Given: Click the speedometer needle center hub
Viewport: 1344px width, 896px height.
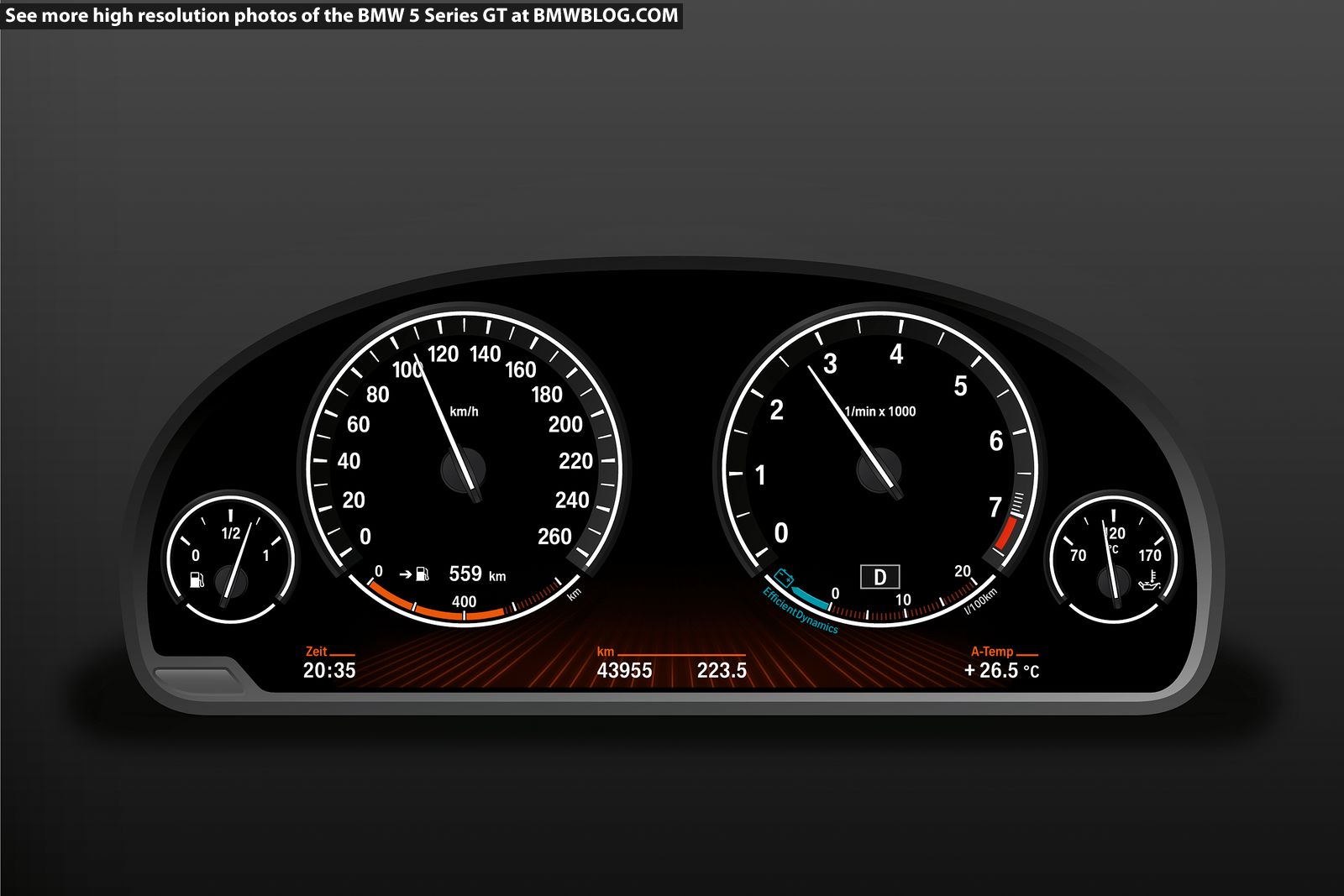Looking at the screenshot, I should coord(464,469).
